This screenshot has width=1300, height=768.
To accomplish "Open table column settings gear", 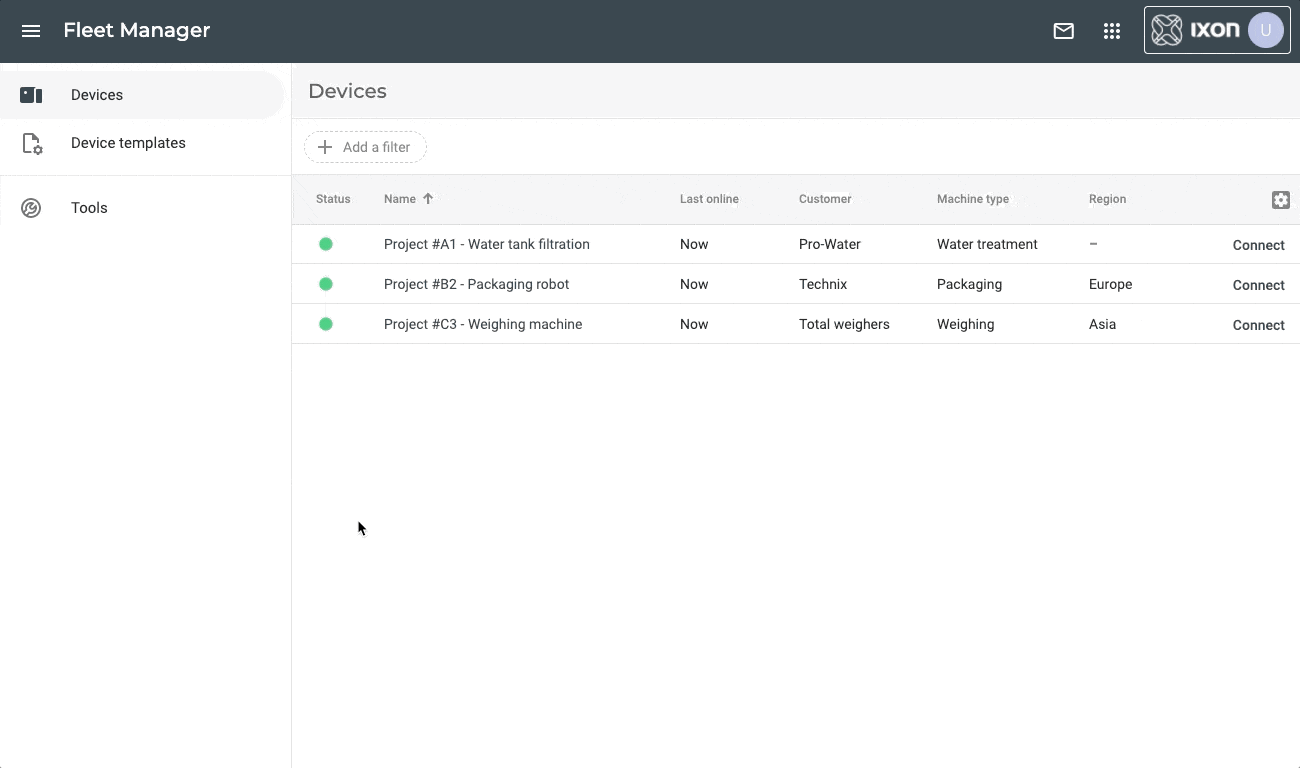I will [x=1280, y=200].
